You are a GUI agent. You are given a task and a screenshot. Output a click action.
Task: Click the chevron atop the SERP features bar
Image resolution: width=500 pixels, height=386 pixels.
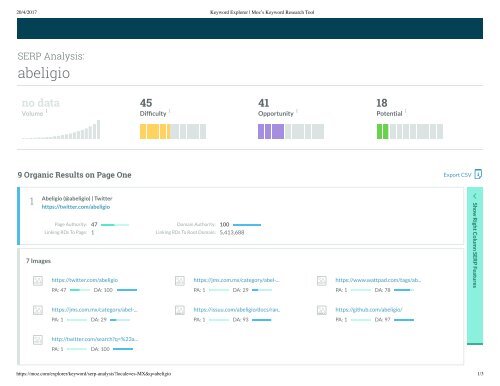click(475, 196)
